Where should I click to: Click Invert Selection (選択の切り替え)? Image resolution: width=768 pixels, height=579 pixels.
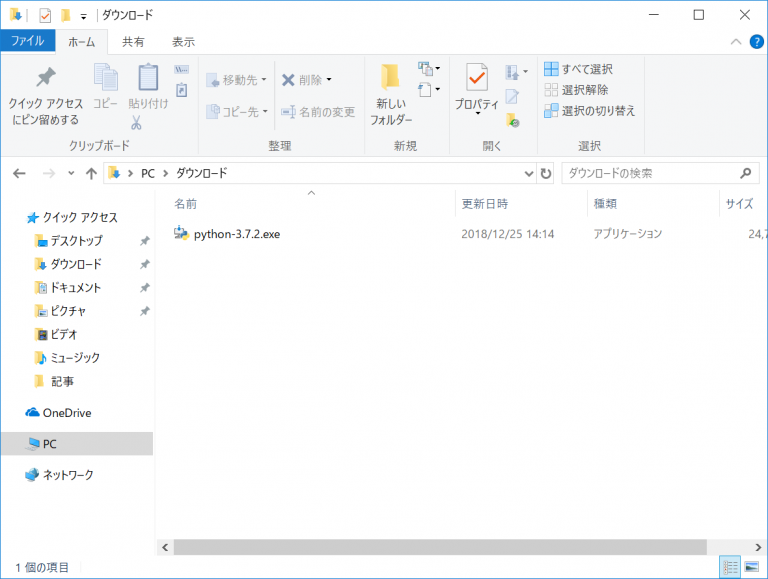[590, 111]
